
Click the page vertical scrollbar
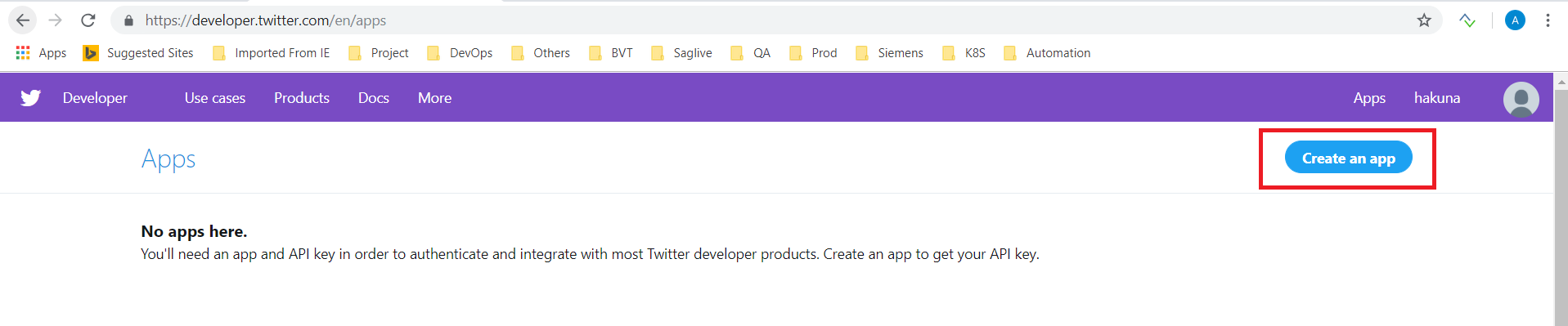1561,208
